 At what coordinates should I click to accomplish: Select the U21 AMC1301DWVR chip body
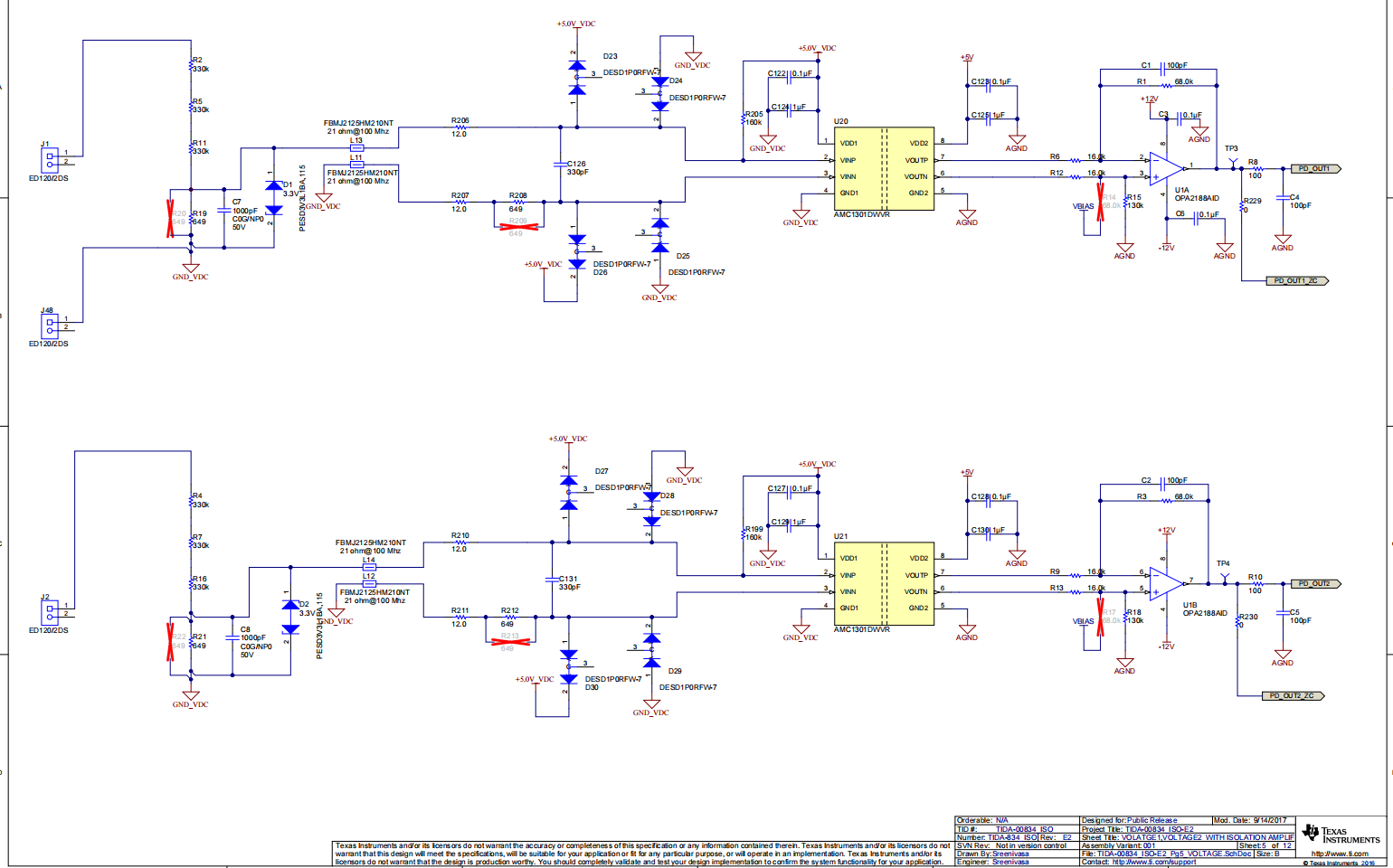pos(884,584)
